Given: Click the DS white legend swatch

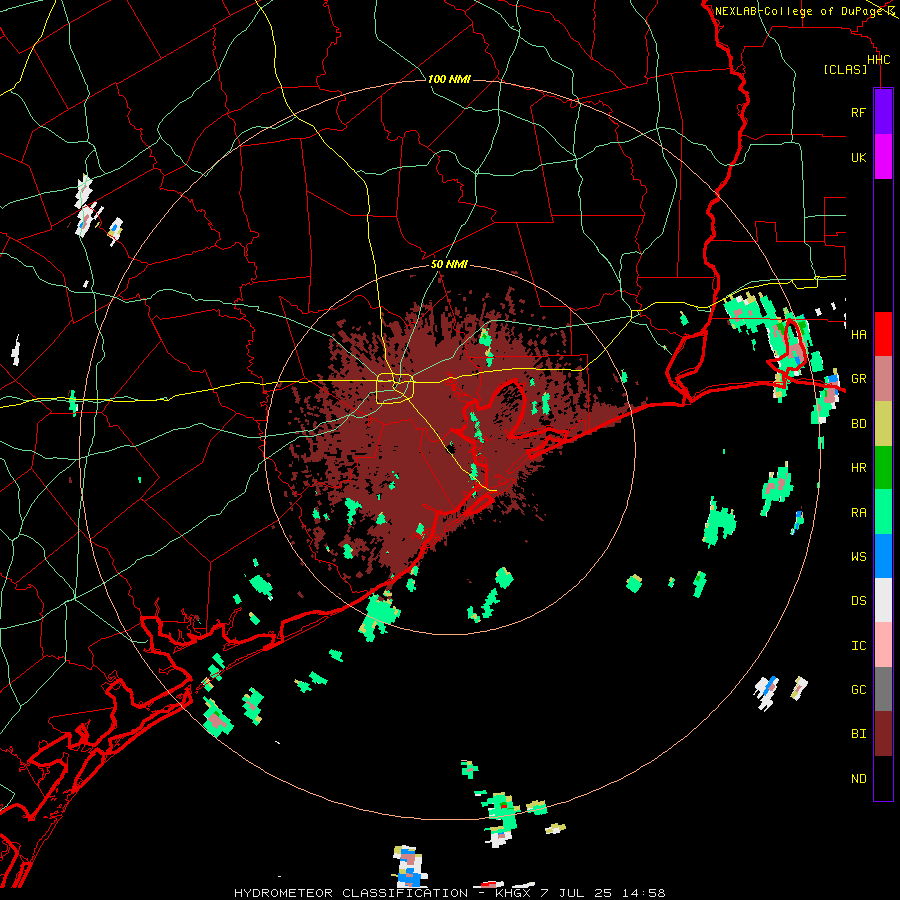Looking at the screenshot, I should coord(883,600).
